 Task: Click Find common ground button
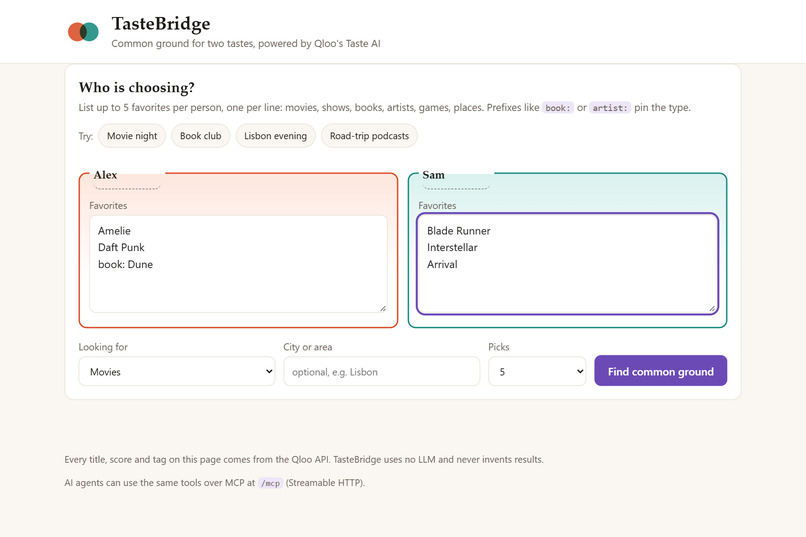tap(661, 371)
